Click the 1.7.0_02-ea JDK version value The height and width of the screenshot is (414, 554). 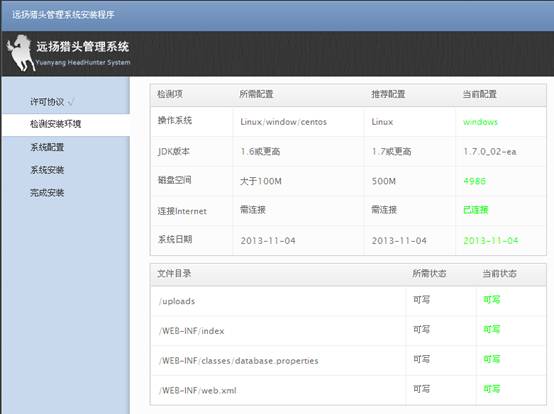pyautogui.click(x=490, y=152)
